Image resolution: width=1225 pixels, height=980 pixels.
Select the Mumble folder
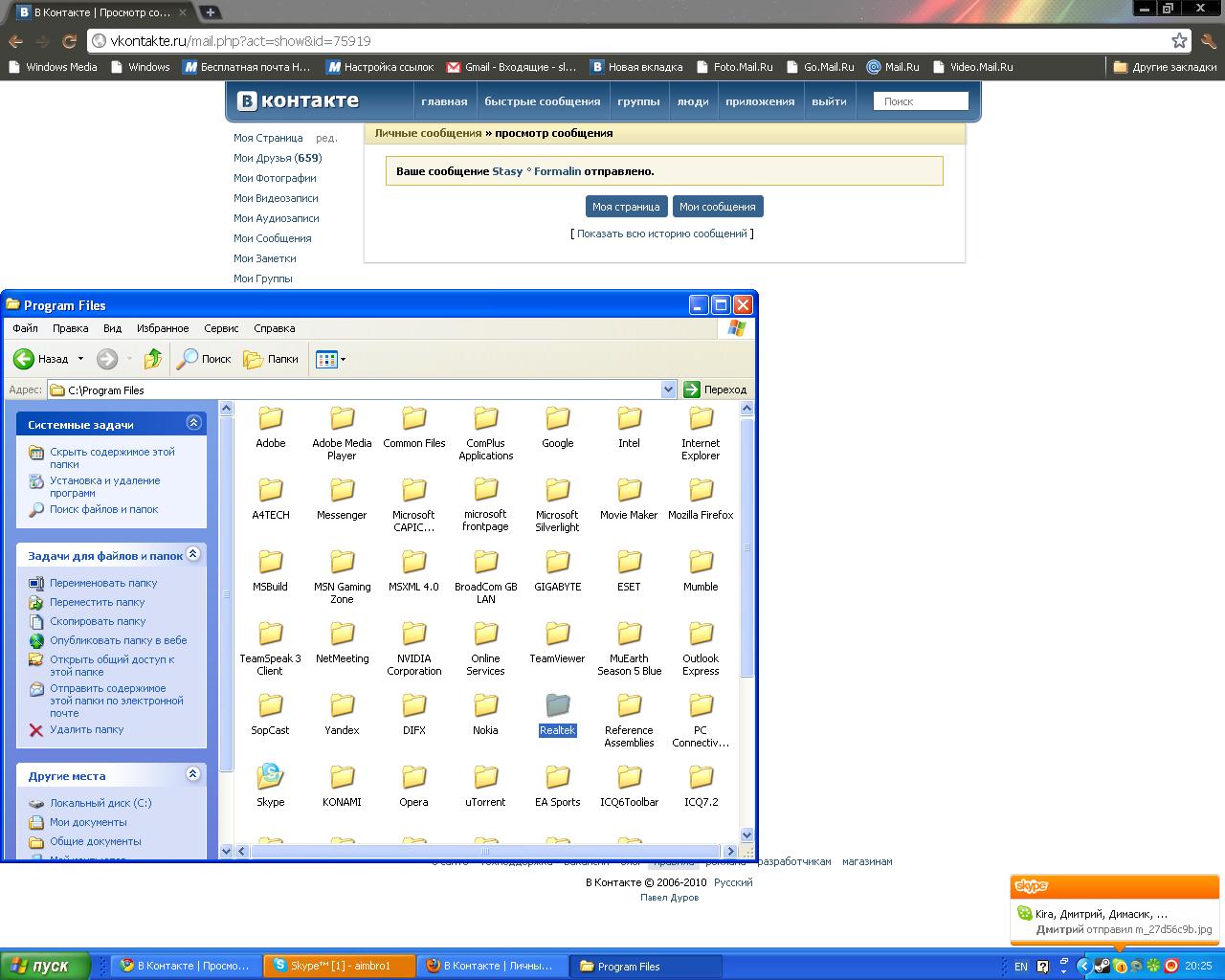coord(701,570)
